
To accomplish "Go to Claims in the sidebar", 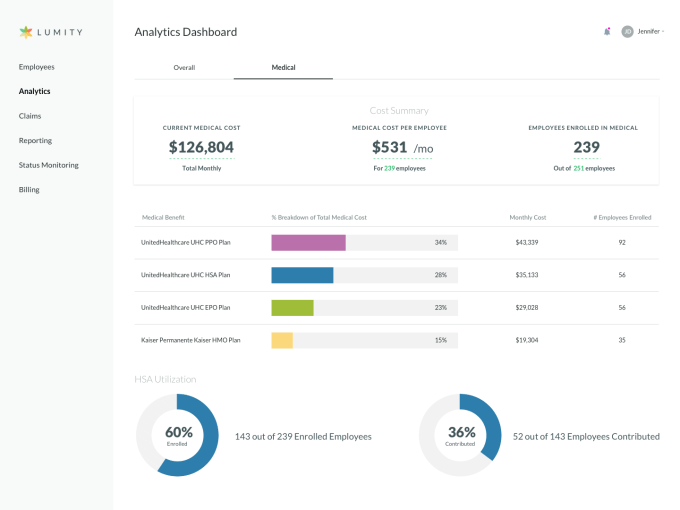I will 30,116.
